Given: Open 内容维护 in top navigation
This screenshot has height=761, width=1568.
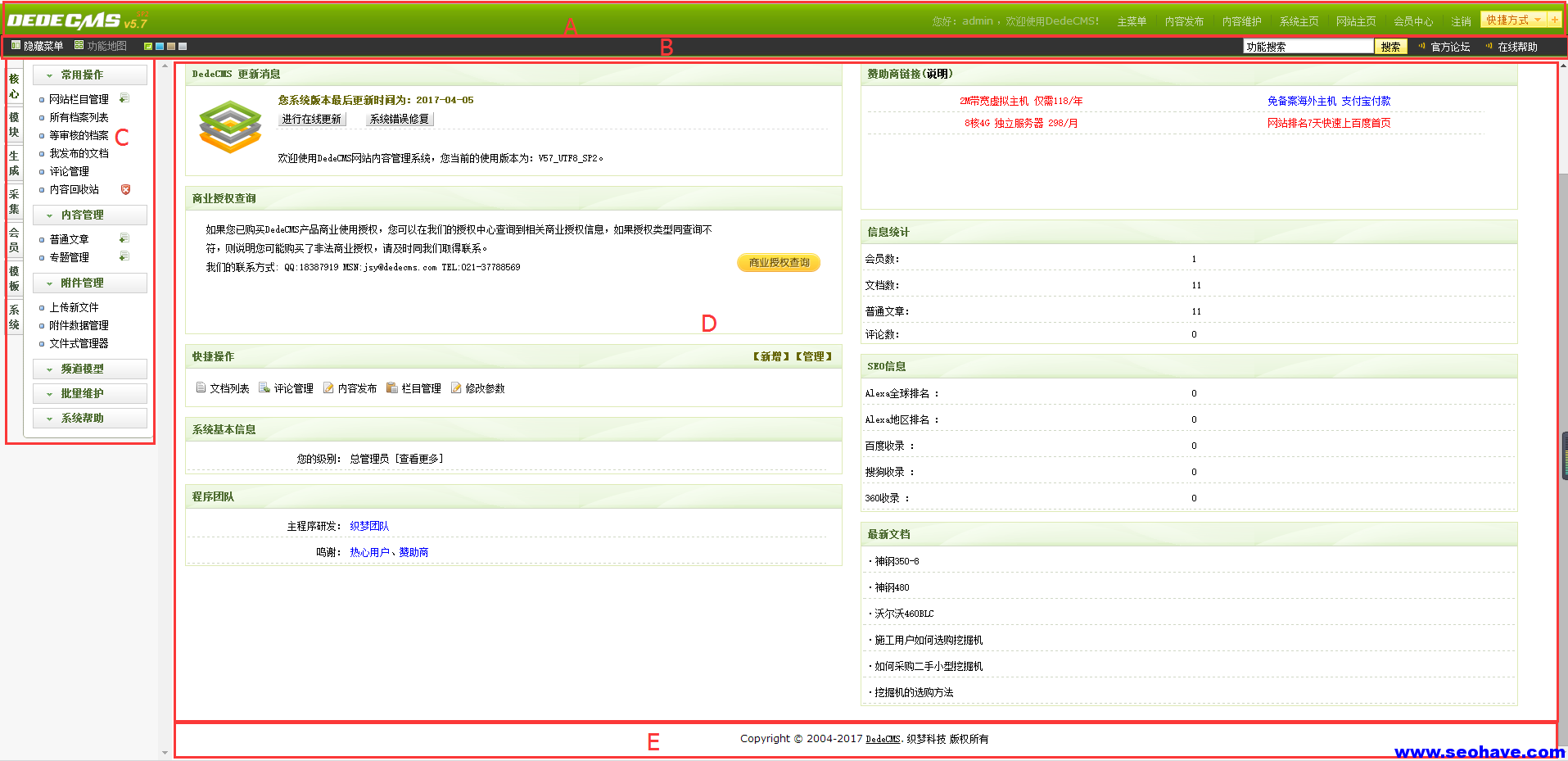Looking at the screenshot, I should [x=1241, y=21].
